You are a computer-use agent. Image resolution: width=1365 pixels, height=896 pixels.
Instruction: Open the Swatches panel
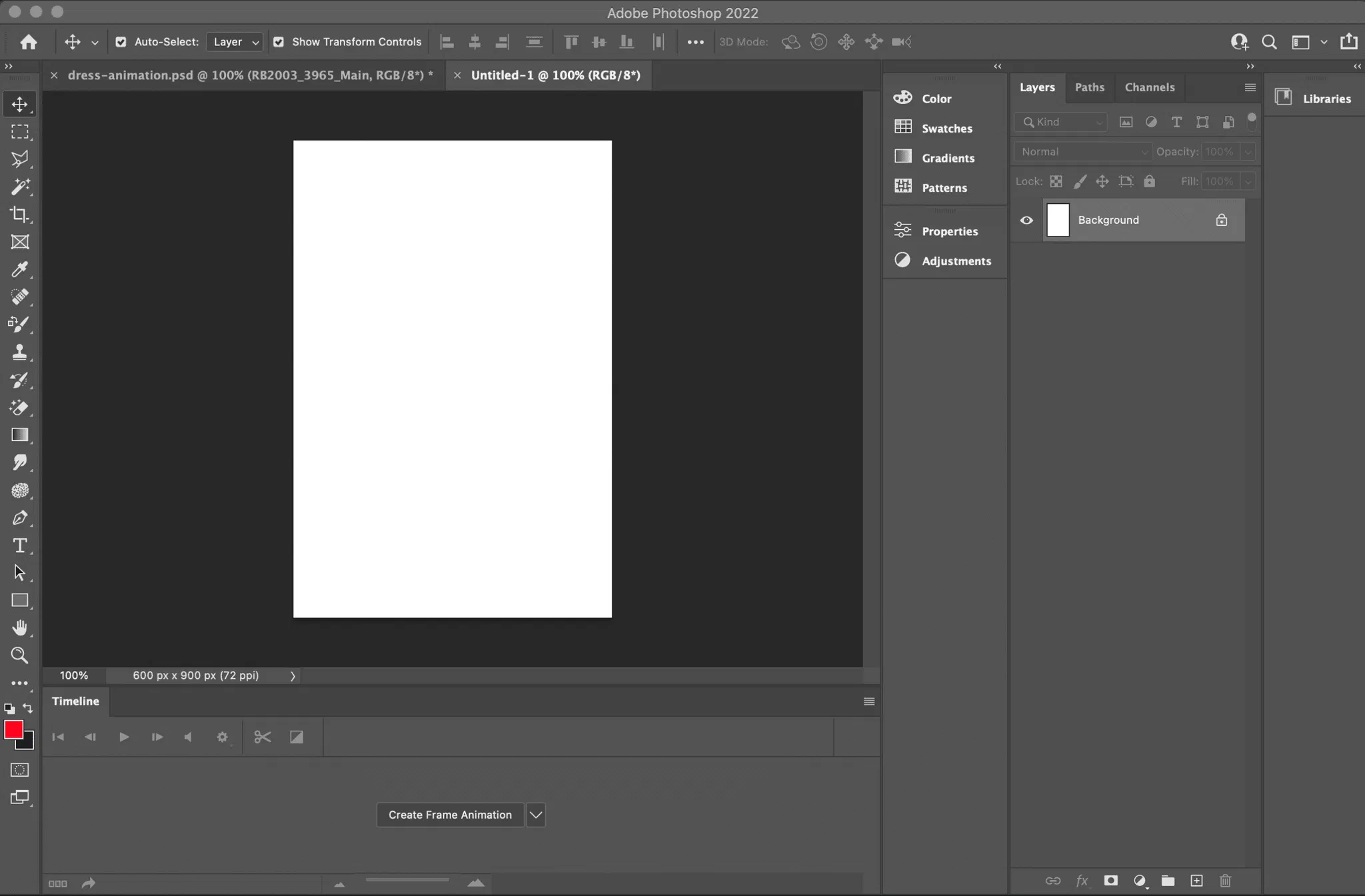tap(946, 128)
